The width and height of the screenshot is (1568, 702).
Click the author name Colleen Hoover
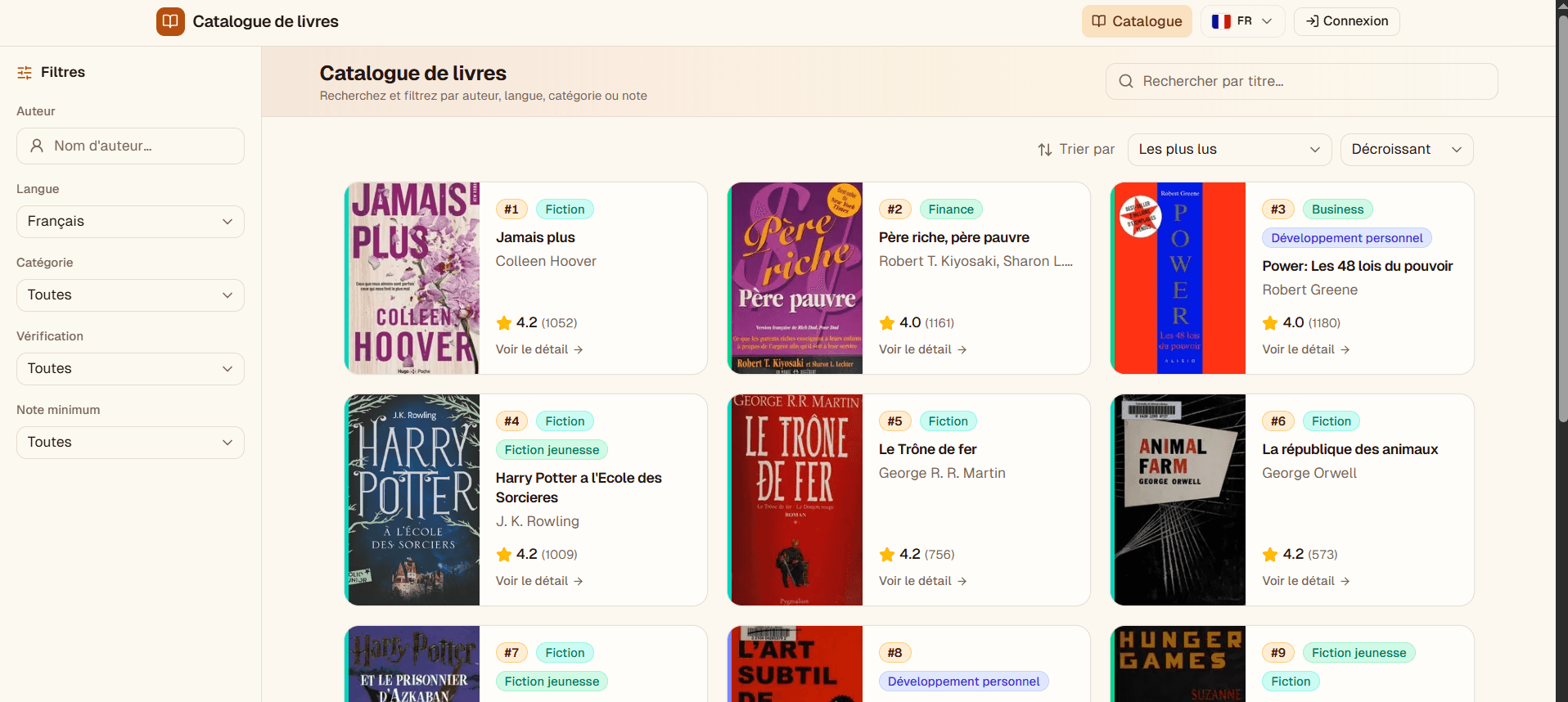(x=546, y=261)
